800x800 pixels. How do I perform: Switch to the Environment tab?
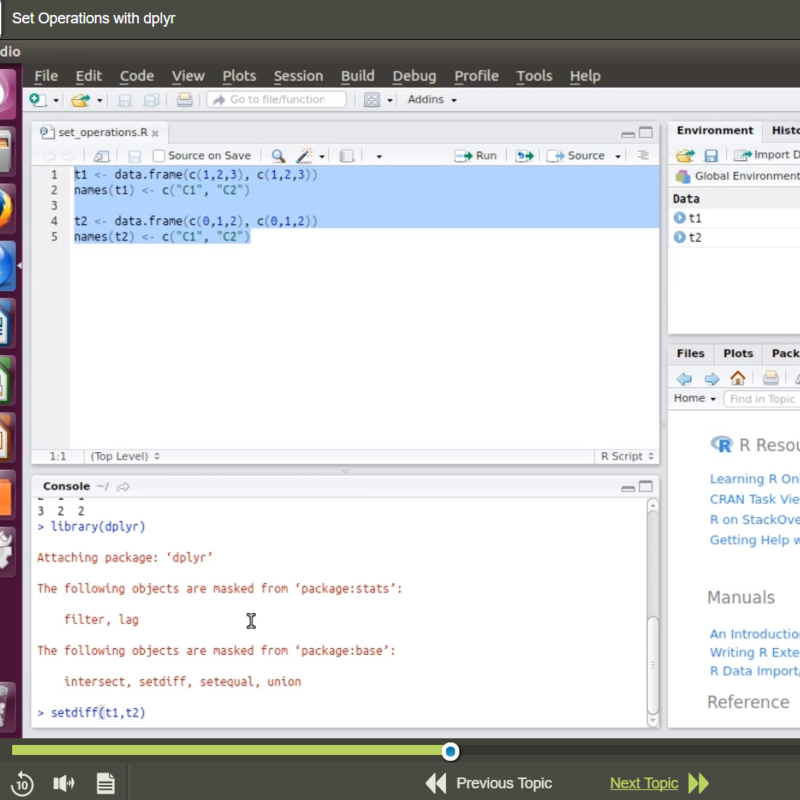click(715, 131)
